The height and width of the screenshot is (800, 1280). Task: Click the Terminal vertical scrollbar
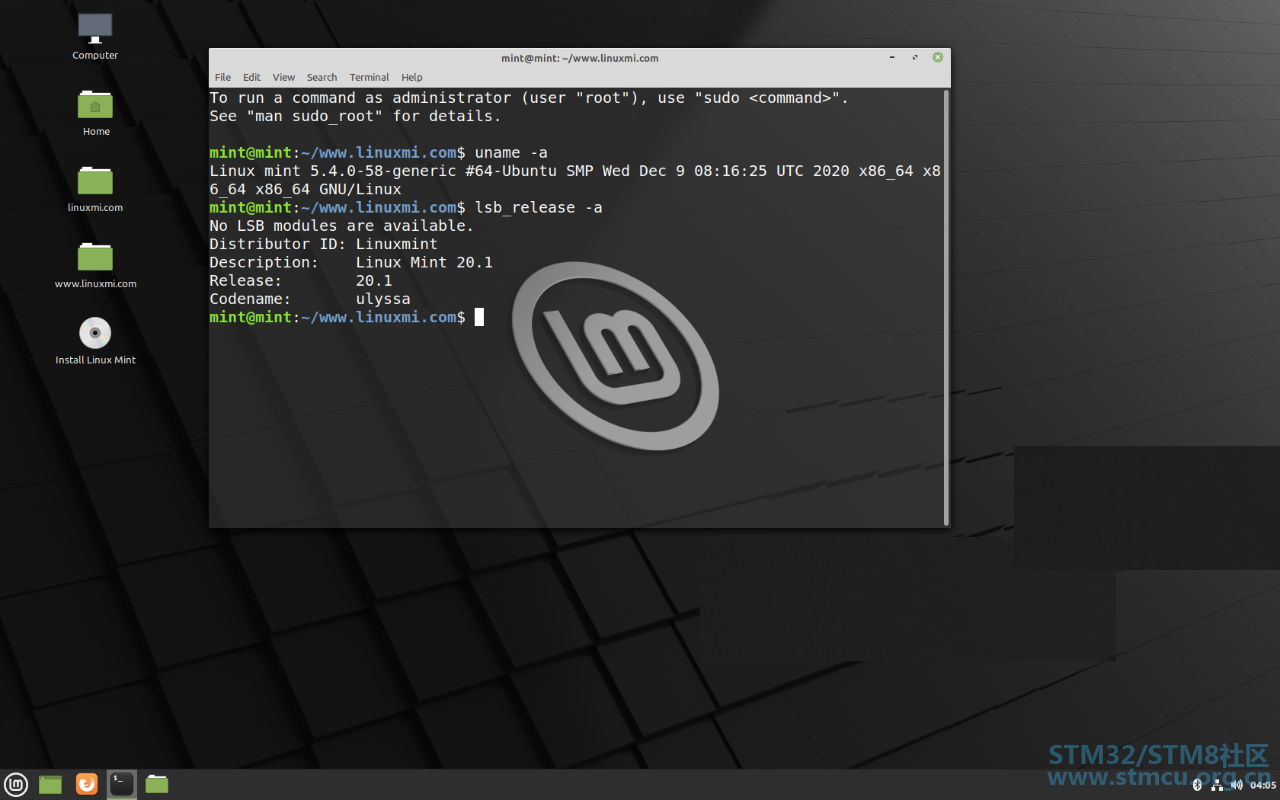pos(946,307)
